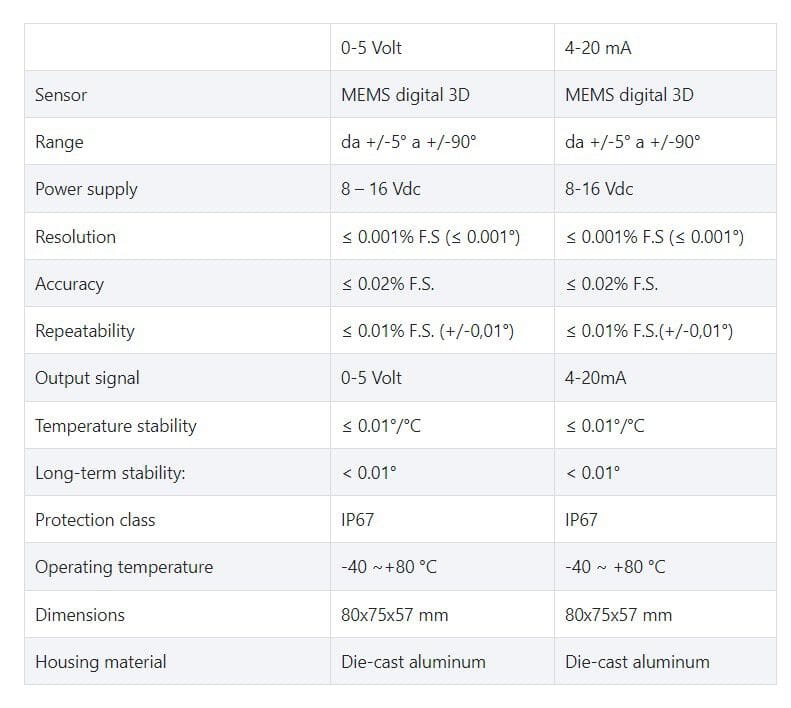Select the "Operating temperature" row label
This screenshot has height=708, width=791.
click(x=124, y=567)
